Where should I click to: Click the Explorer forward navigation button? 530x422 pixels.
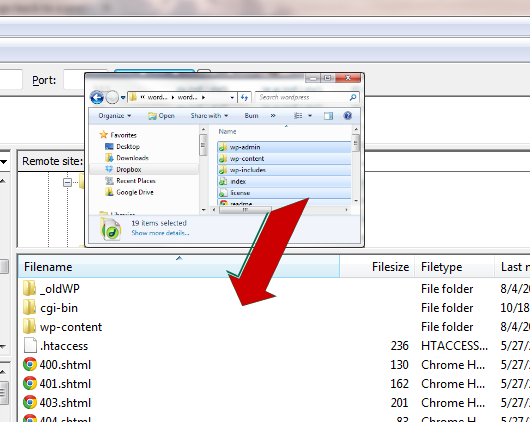[112, 97]
